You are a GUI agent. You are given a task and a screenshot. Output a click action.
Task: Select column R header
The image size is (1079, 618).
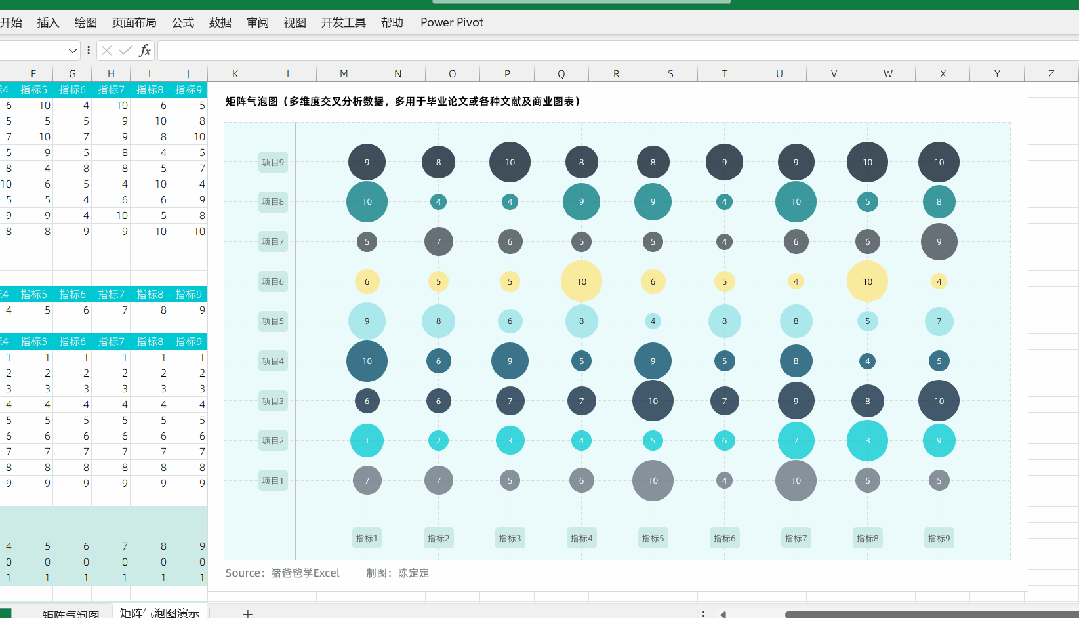click(x=616, y=73)
